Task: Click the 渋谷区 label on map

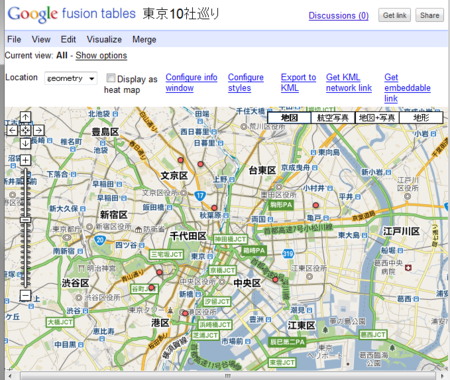Action: (75, 283)
